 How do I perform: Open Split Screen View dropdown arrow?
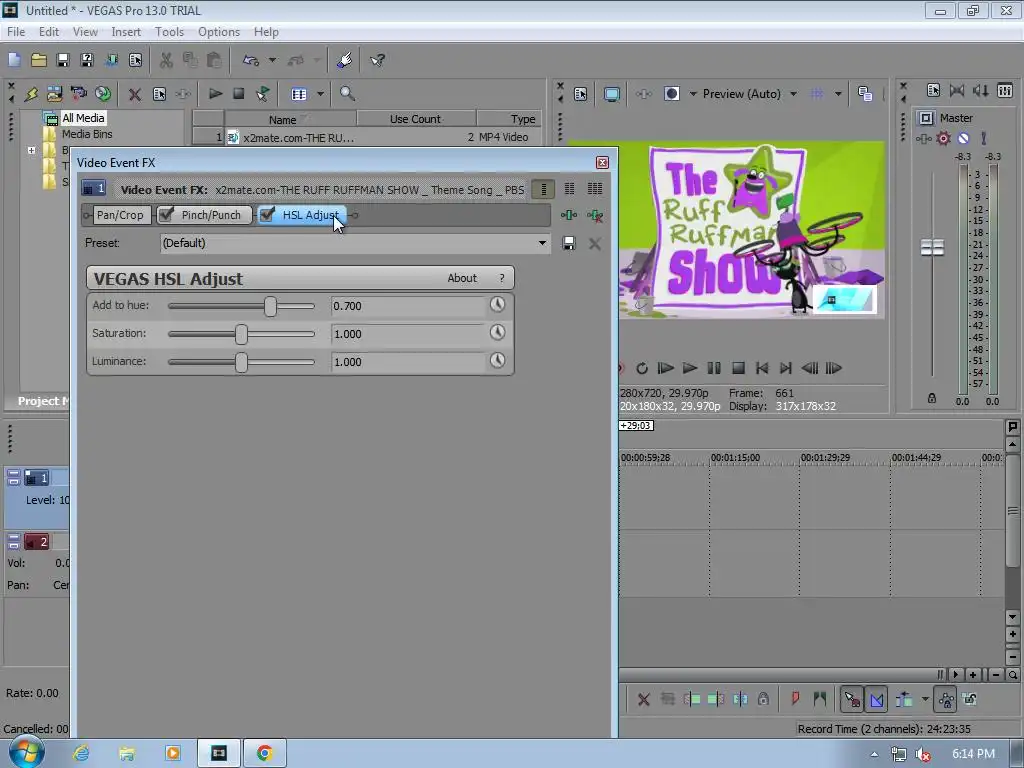point(693,94)
